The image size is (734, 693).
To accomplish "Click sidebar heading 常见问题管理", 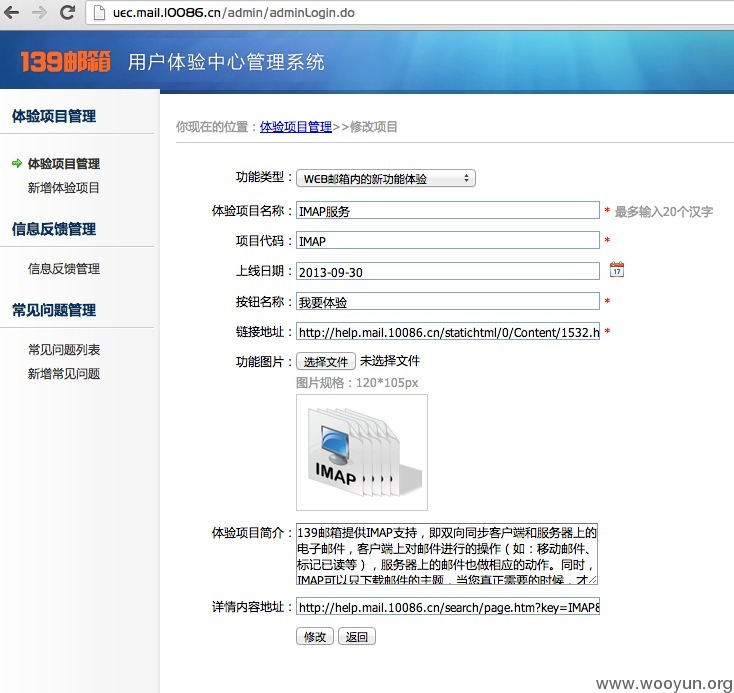I will click(x=54, y=310).
